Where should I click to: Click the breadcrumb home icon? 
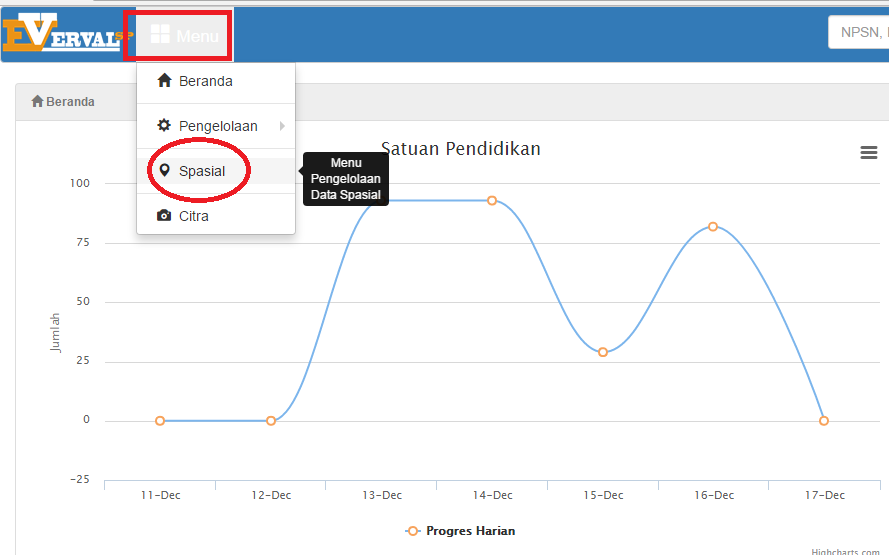tap(37, 101)
